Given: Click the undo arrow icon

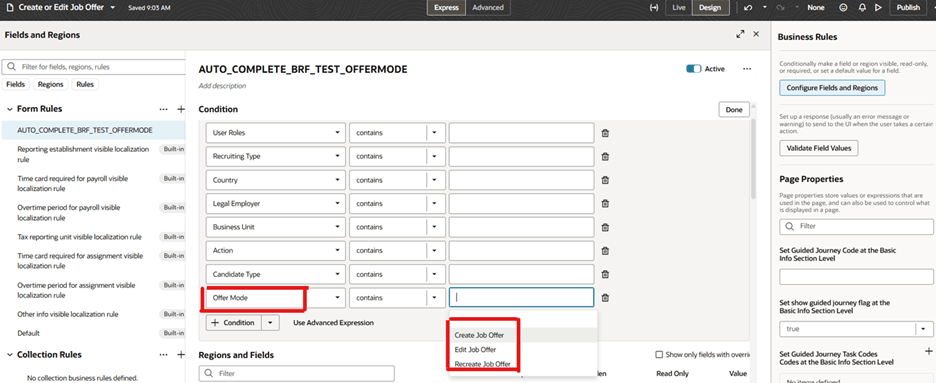Looking at the screenshot, I should tap(748, 8).
